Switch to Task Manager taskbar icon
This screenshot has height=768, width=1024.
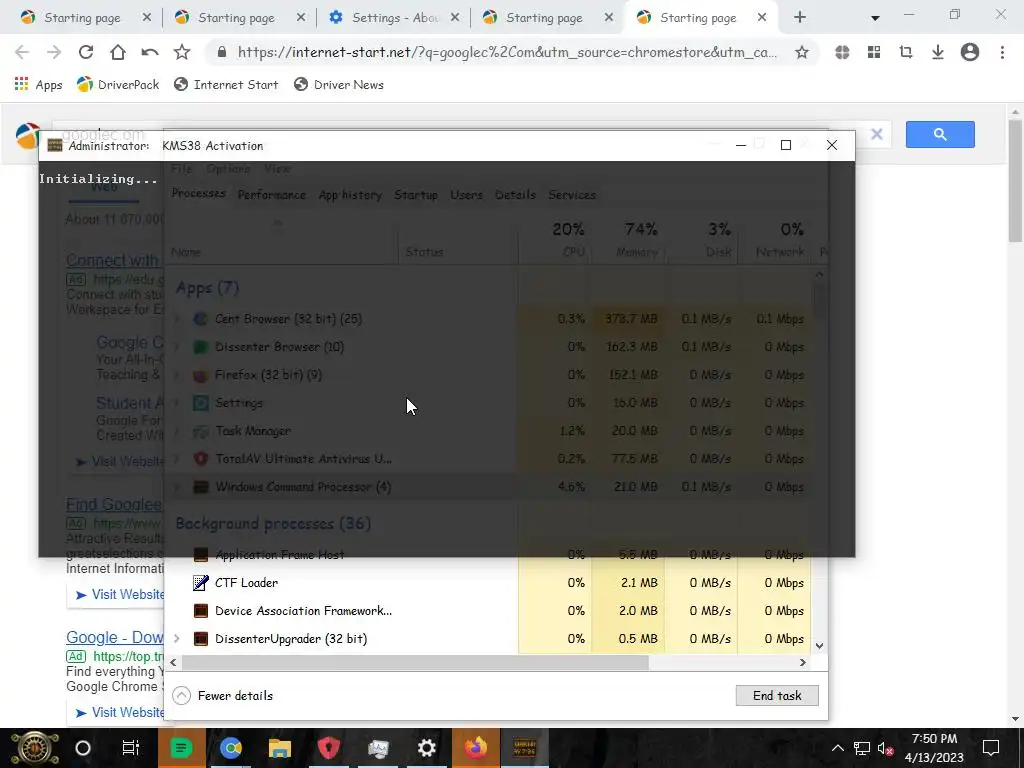coord(377,748)
